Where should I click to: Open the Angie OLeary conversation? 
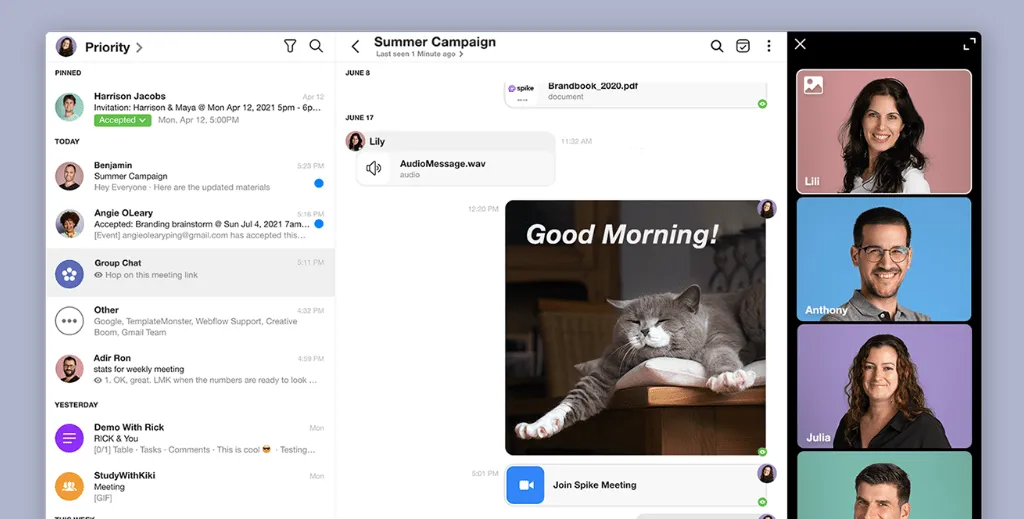point(190,224)
